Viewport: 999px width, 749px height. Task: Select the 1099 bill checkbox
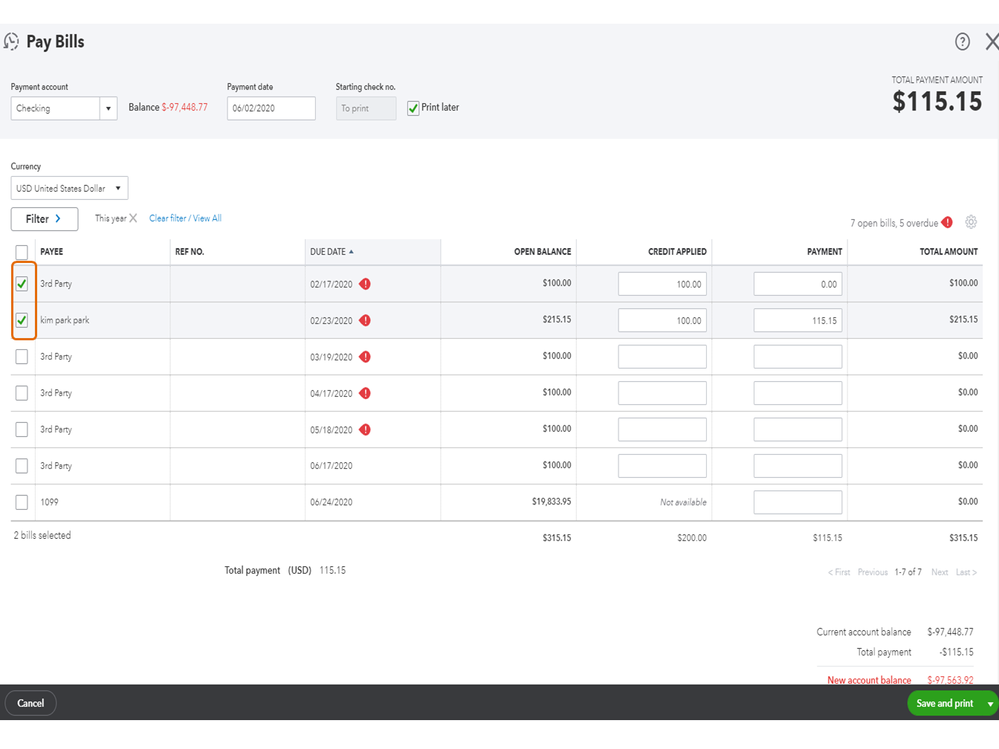point(22,502)
